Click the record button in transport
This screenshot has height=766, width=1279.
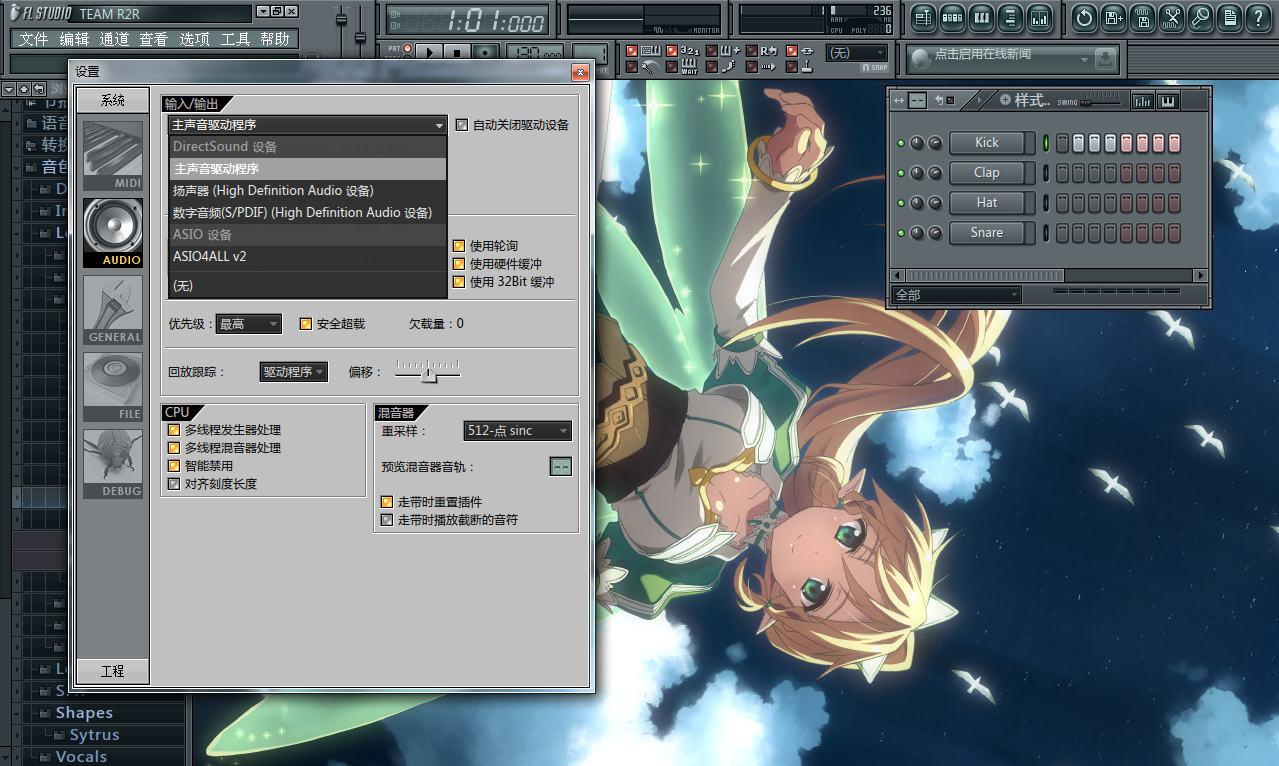click(x=485, y=53)
